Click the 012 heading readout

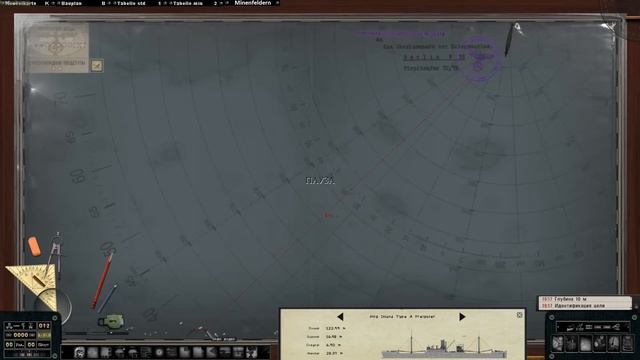44,326
